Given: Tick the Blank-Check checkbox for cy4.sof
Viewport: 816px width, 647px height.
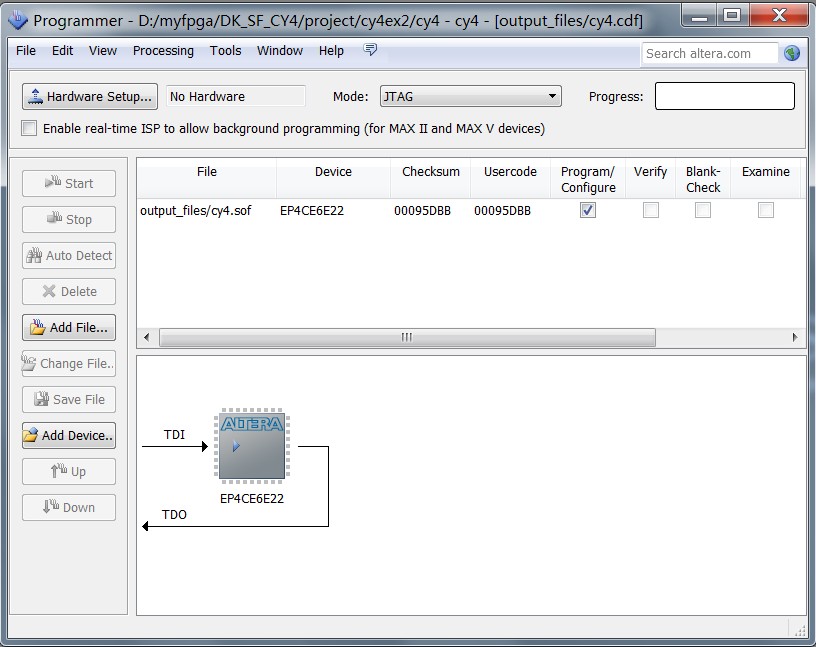Looking at the screenshot, I should point(703,210).
